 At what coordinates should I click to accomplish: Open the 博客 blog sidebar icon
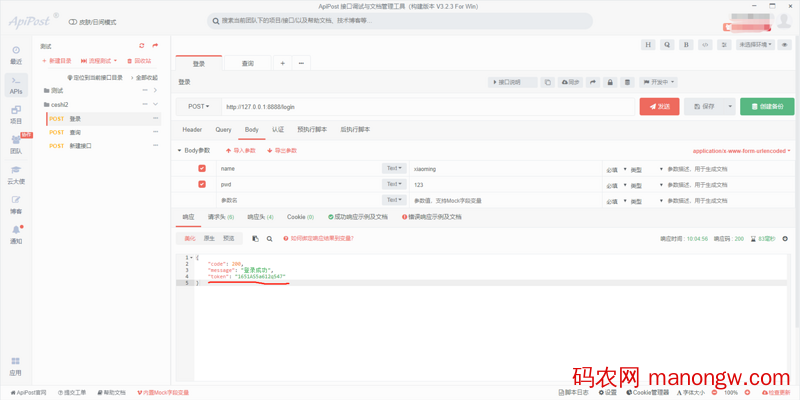tap(16, 205)
